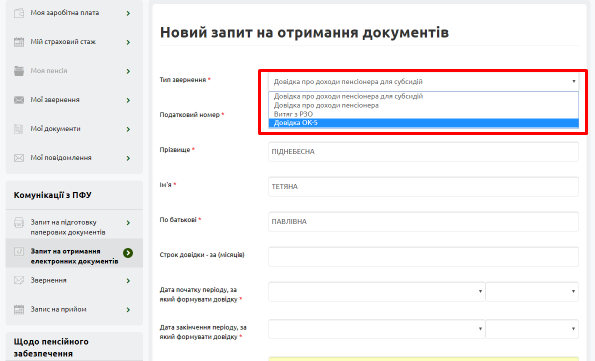Click the Новий запит на отримання документів title

(x=304, y=33)
